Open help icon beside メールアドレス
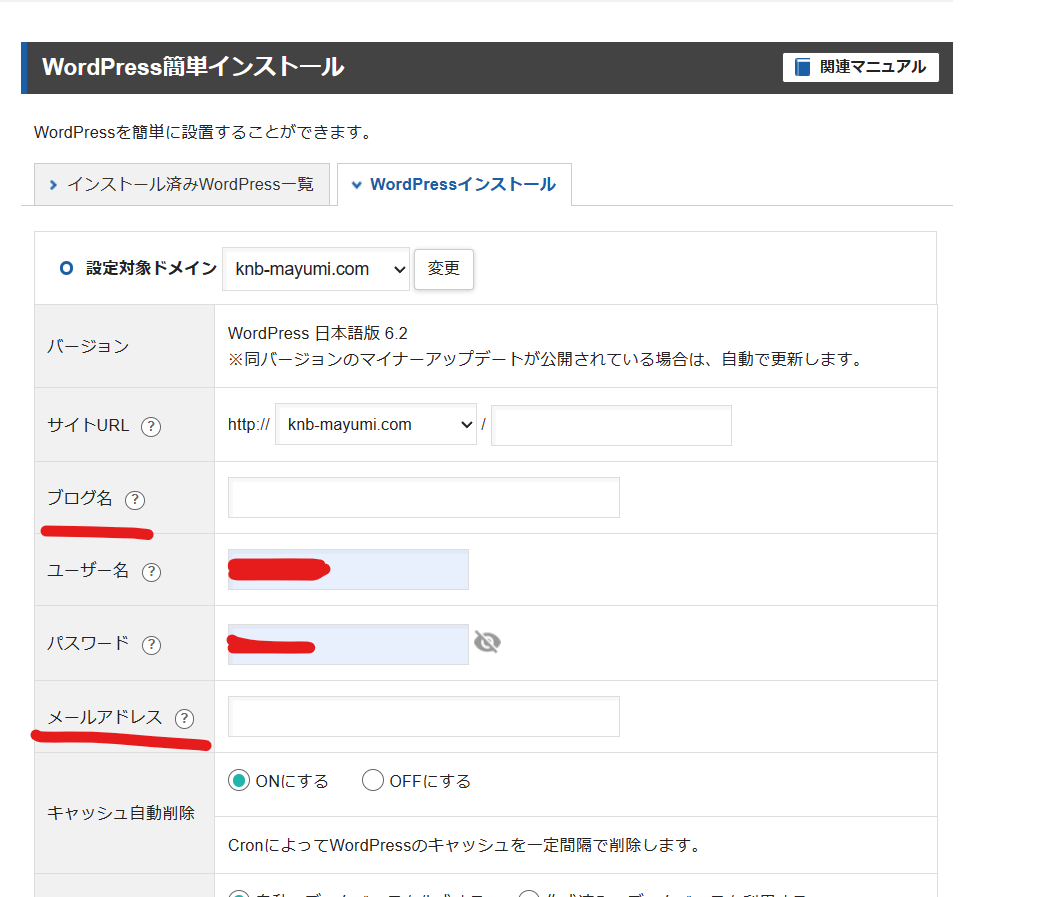Image resolution: width=1055 pixels, height=897 pixels. pyautogui.click(x=184, y=719)
